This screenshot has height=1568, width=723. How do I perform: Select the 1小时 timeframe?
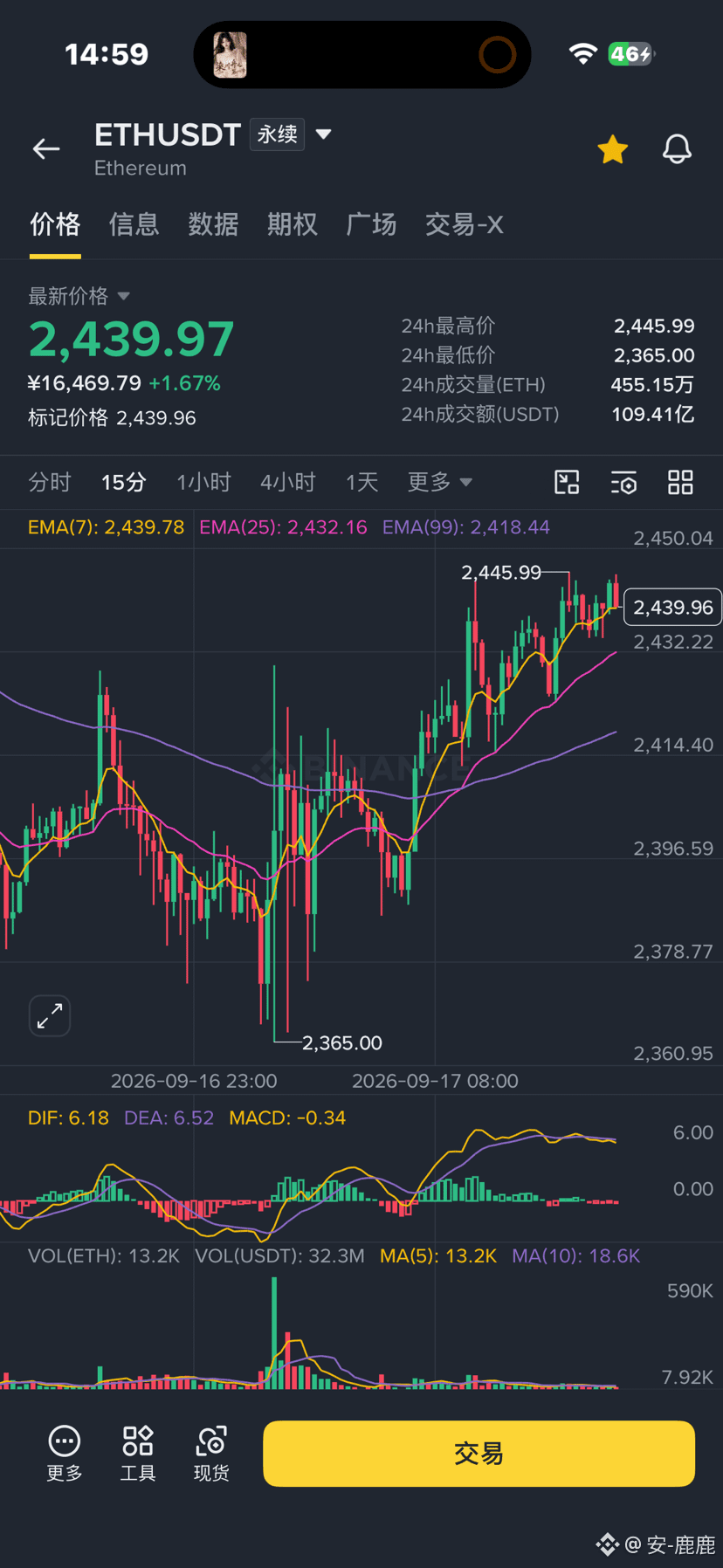click(203, 482)
